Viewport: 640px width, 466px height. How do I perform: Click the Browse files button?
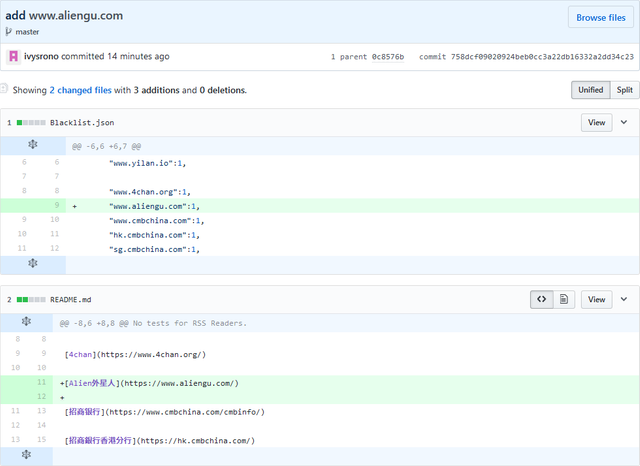(601, 17)
